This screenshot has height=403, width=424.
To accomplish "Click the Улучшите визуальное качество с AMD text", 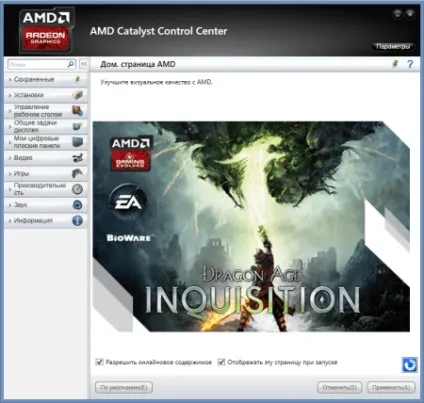I will 156,82.
